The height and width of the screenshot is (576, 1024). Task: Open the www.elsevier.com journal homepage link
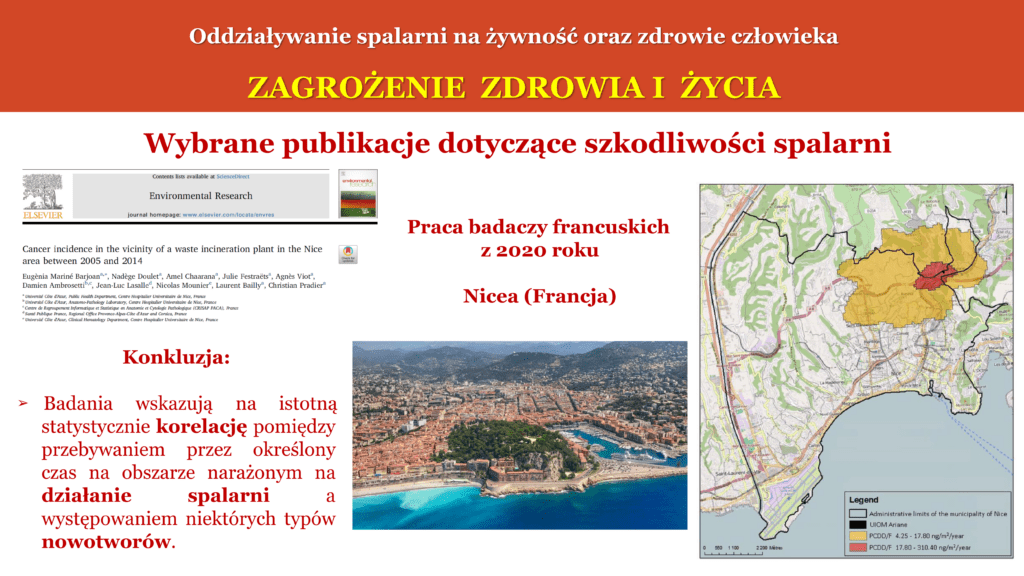click(228, 214)
